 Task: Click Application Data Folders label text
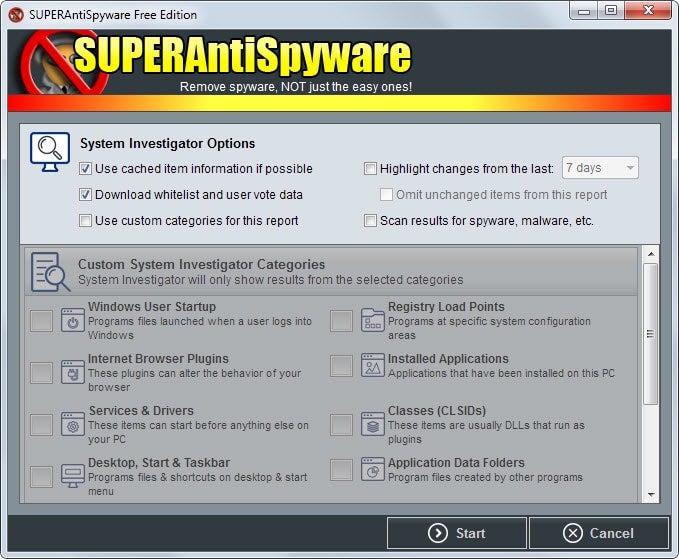[456, 462]
